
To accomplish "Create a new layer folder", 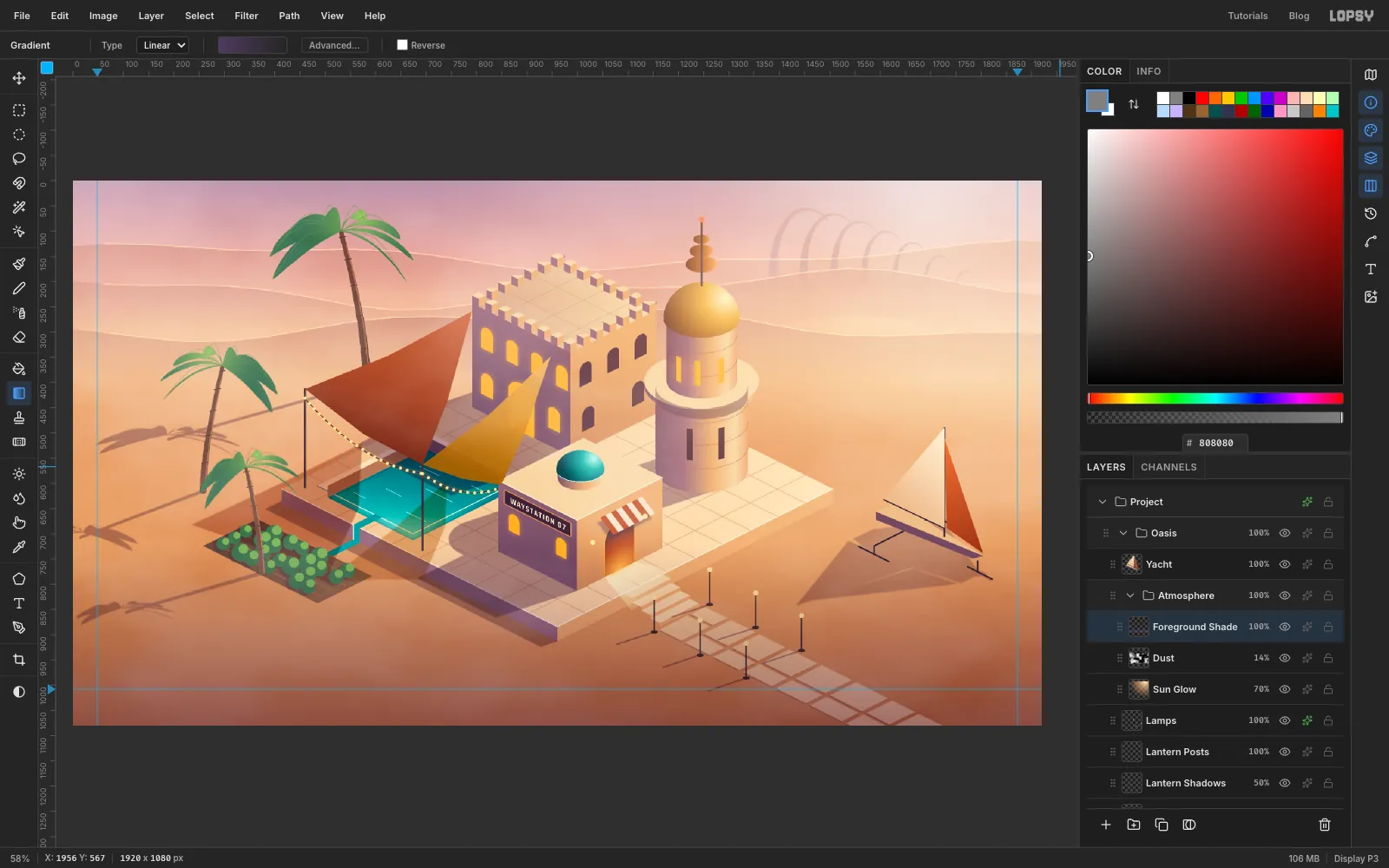I will [x=1134, y=825].
